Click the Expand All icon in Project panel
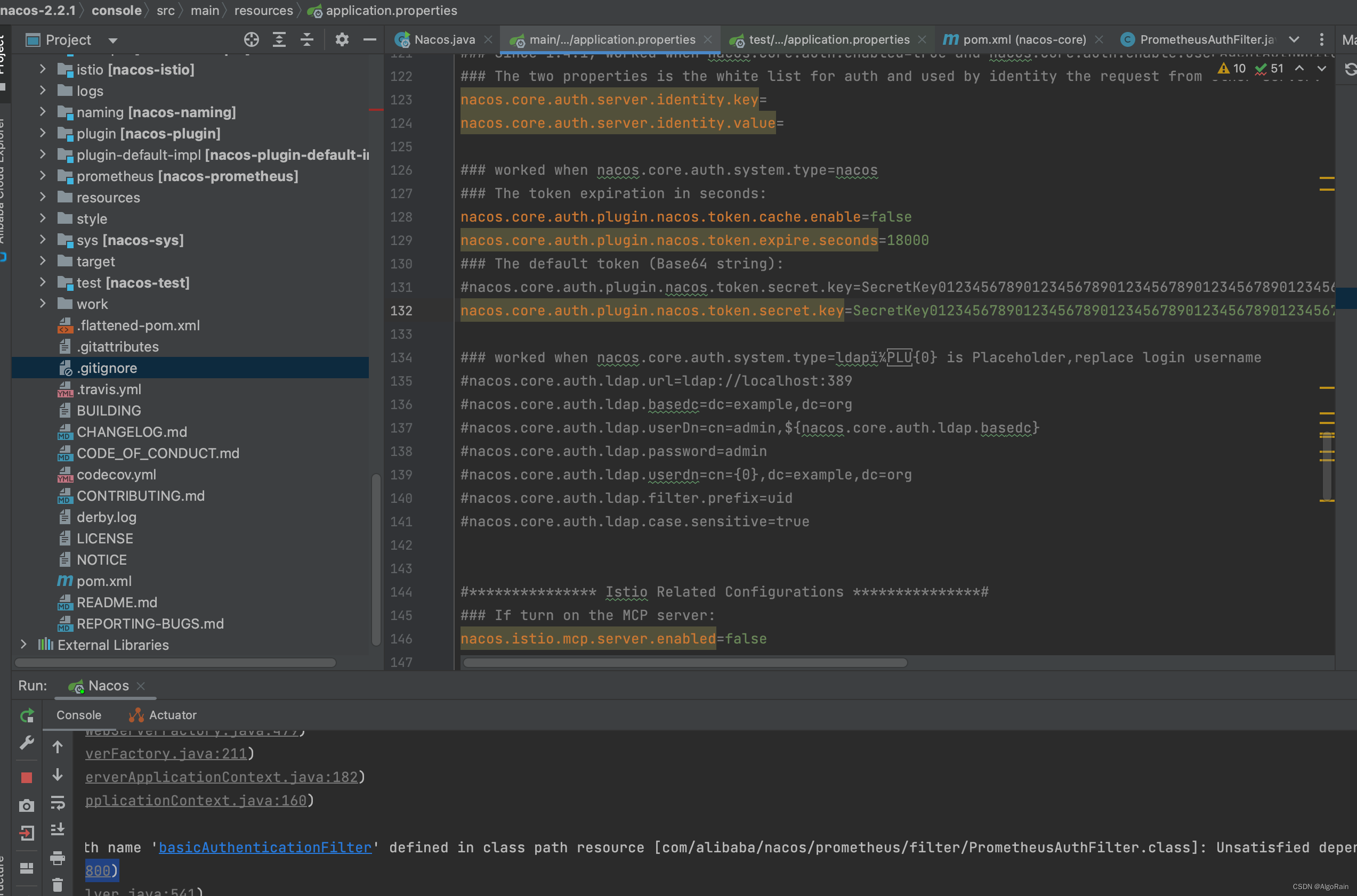1357x896 pixels. 279,39
